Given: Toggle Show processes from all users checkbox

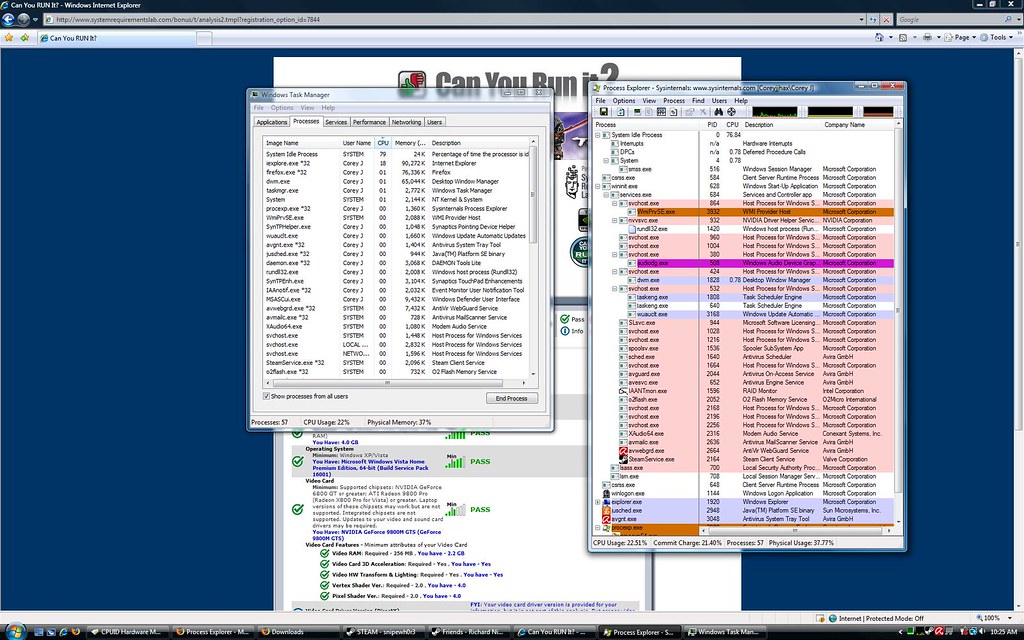Looking at the screenshot, I should point(266,396).
